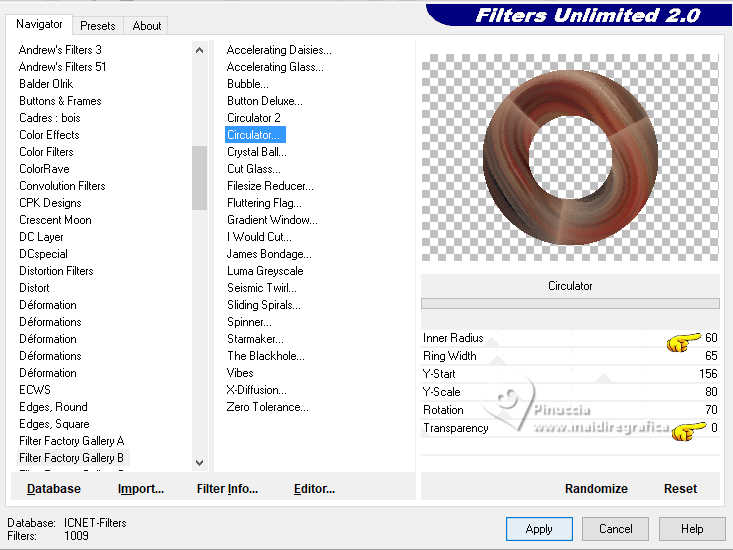The image size is (733, 550).
Task: Select Edges, Square category
Action: (x=54, y=424)
